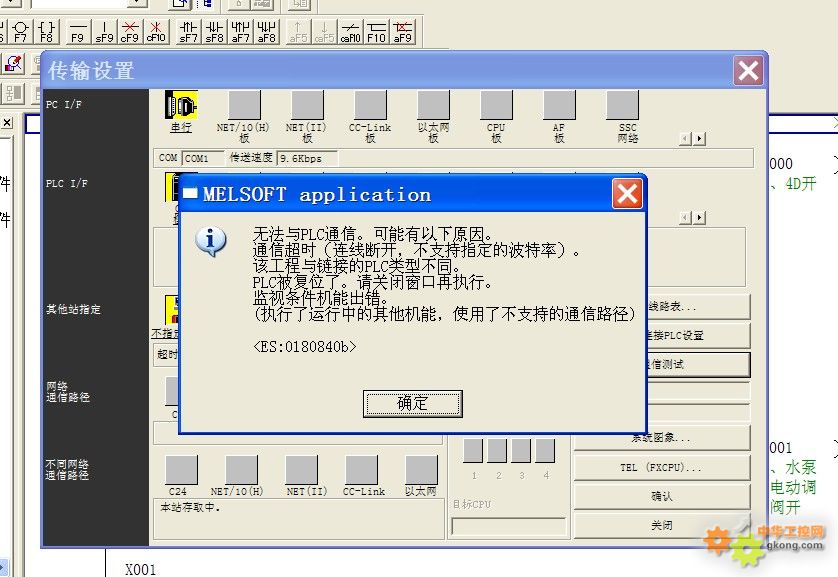The height and width of the screenshot is (577, 838).
Task: Select the NET/10(H)板 PC interface icon
Action: [244, 105]
